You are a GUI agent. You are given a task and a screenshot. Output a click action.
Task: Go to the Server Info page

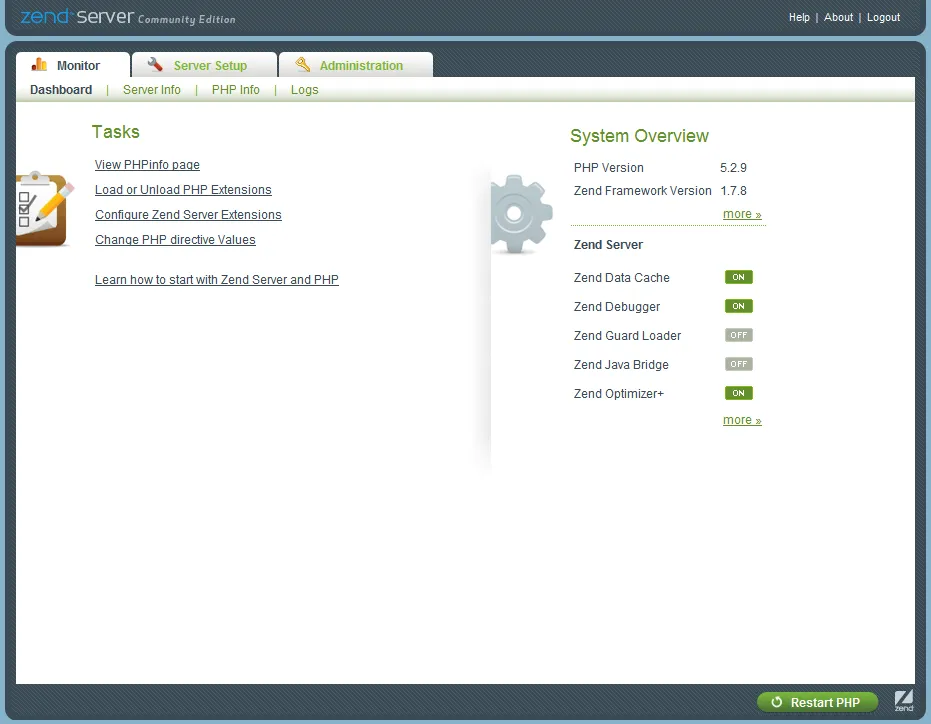[151, 90]
